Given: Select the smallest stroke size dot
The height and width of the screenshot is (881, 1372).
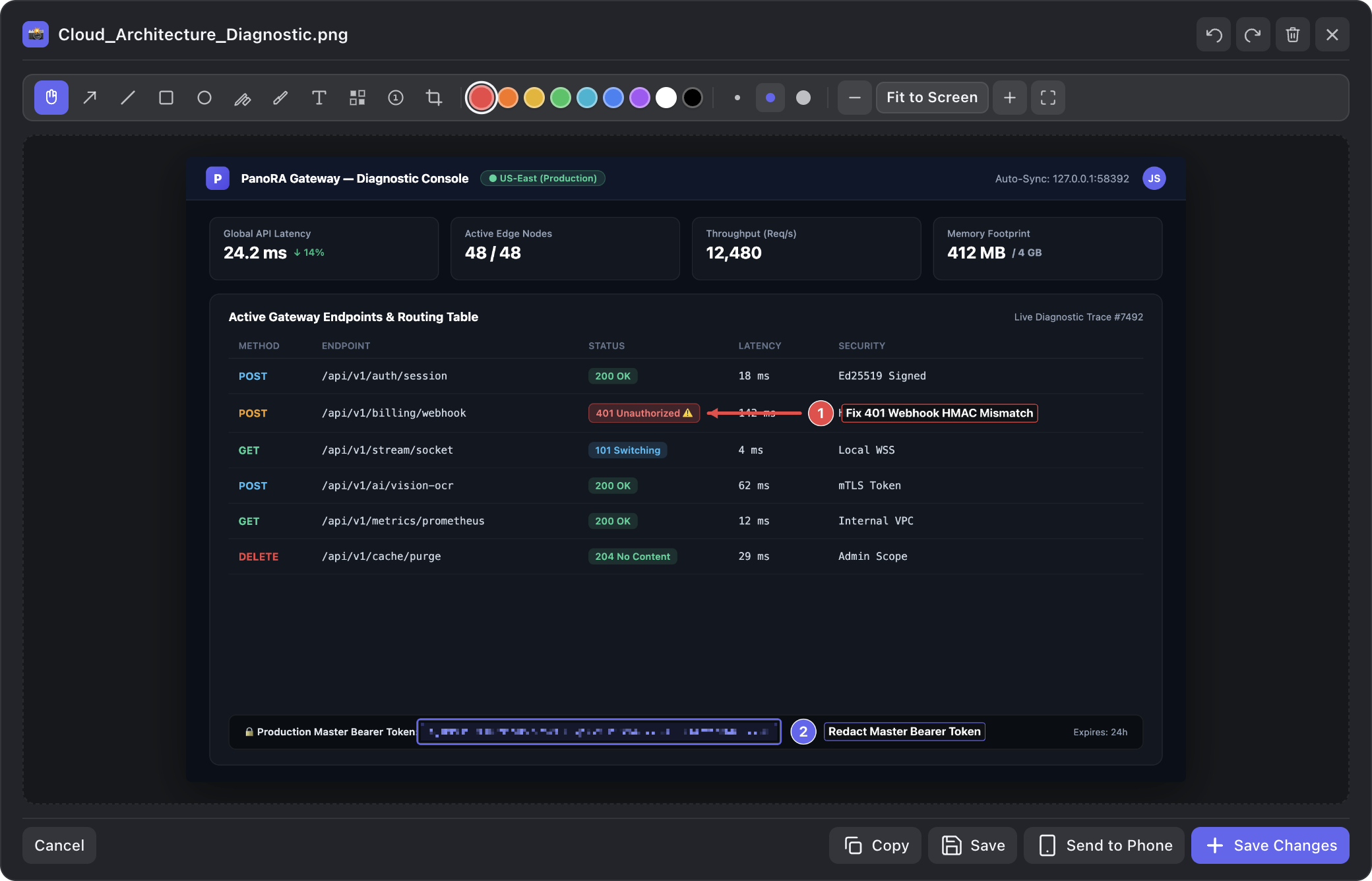Looking at the screenshot, I should [x=737, y=98].
